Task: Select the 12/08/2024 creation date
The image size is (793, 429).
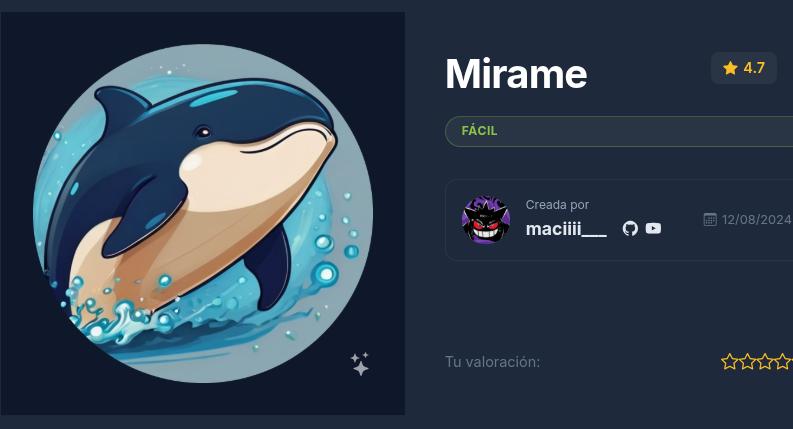Action: coord(757,220)
